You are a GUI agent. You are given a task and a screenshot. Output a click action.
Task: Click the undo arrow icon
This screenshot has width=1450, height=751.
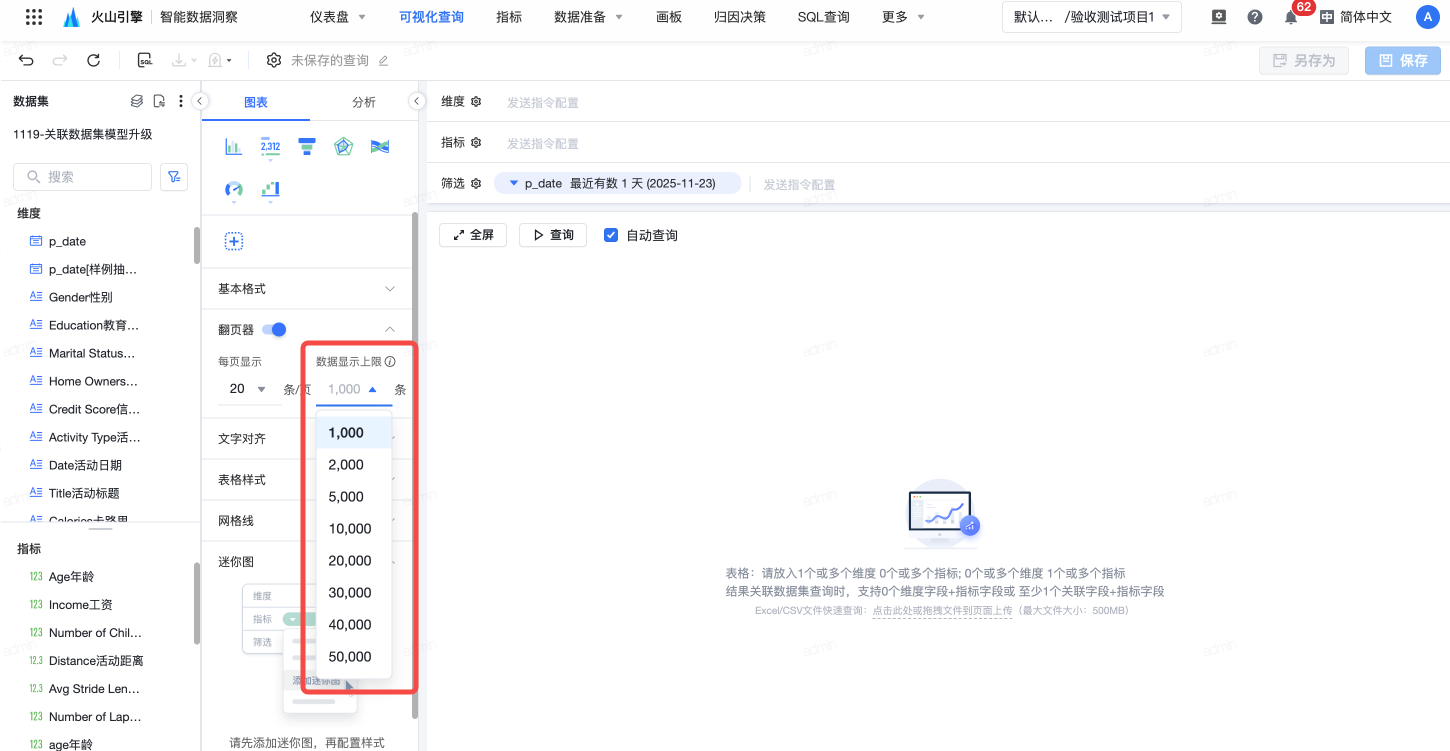[x=27, y=61]
